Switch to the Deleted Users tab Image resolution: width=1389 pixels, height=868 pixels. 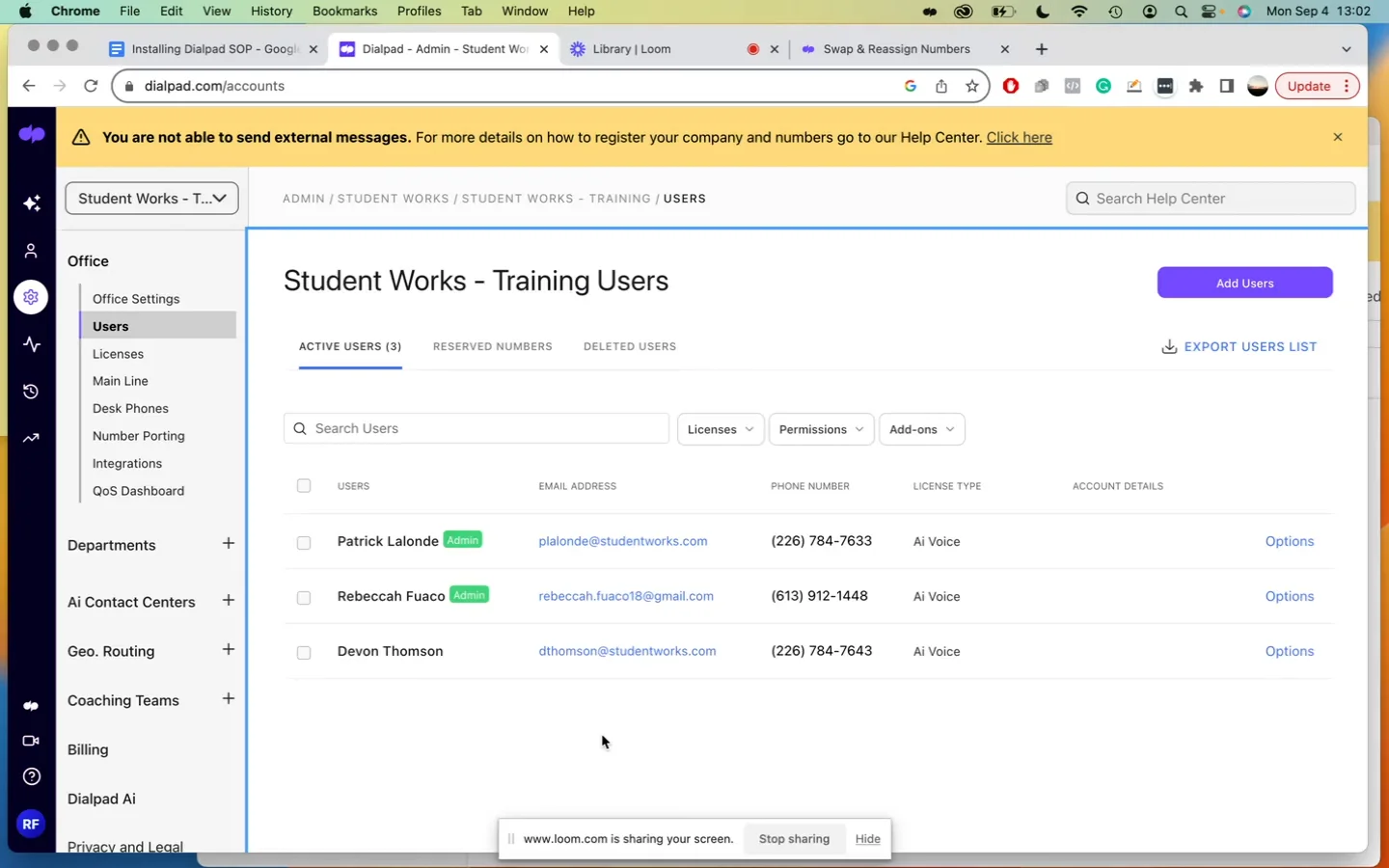(x=630, y=347)
